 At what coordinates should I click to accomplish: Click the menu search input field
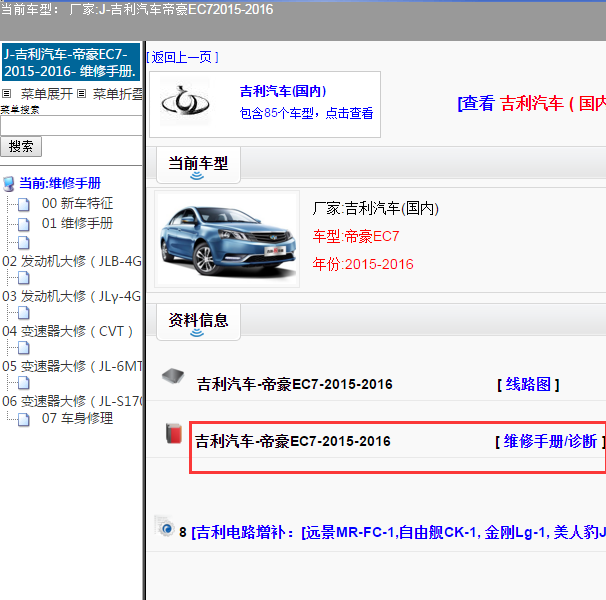[x=71, y=125]
